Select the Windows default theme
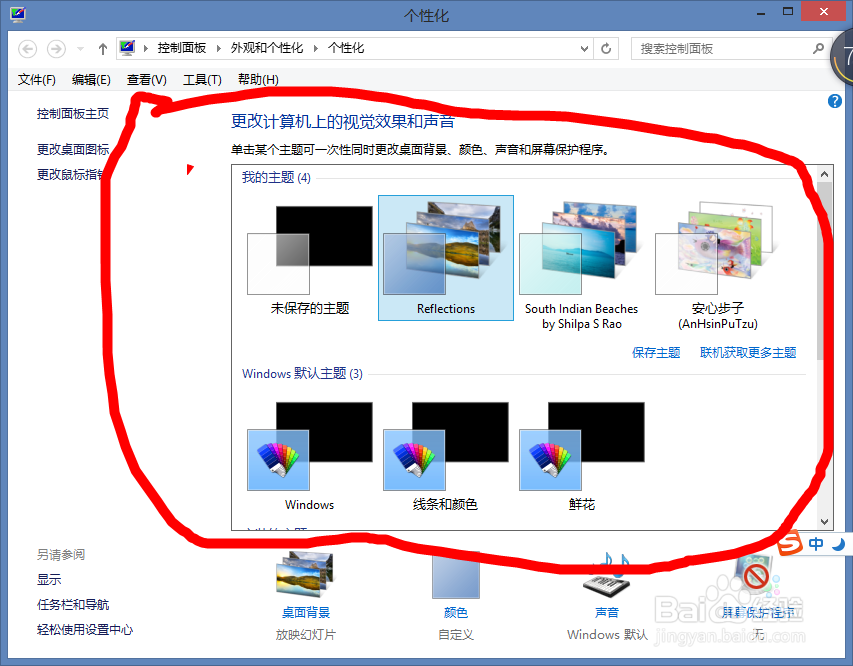This screenshot has height=666, width=853. [x=310, y=456]
